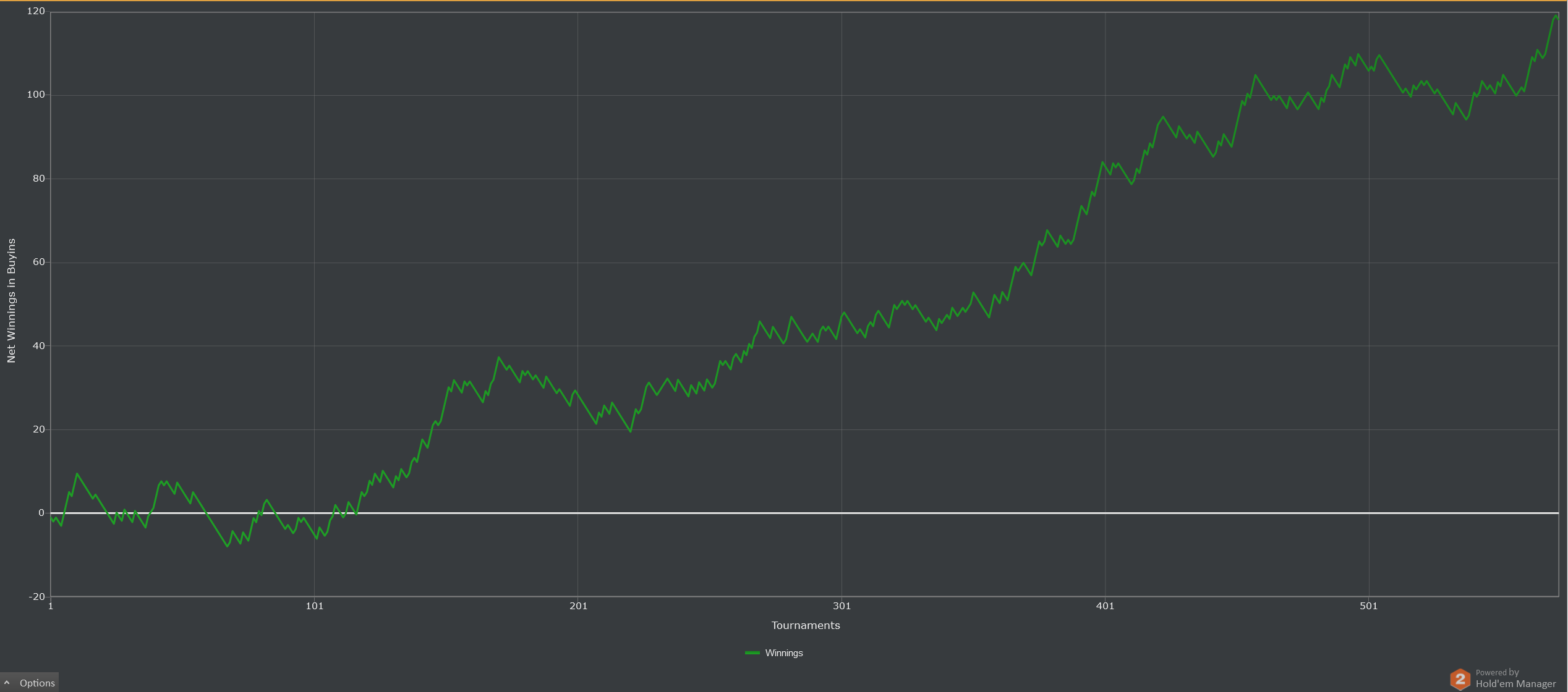
Task: Expand the Options panel
Action: tap(29, 683)
